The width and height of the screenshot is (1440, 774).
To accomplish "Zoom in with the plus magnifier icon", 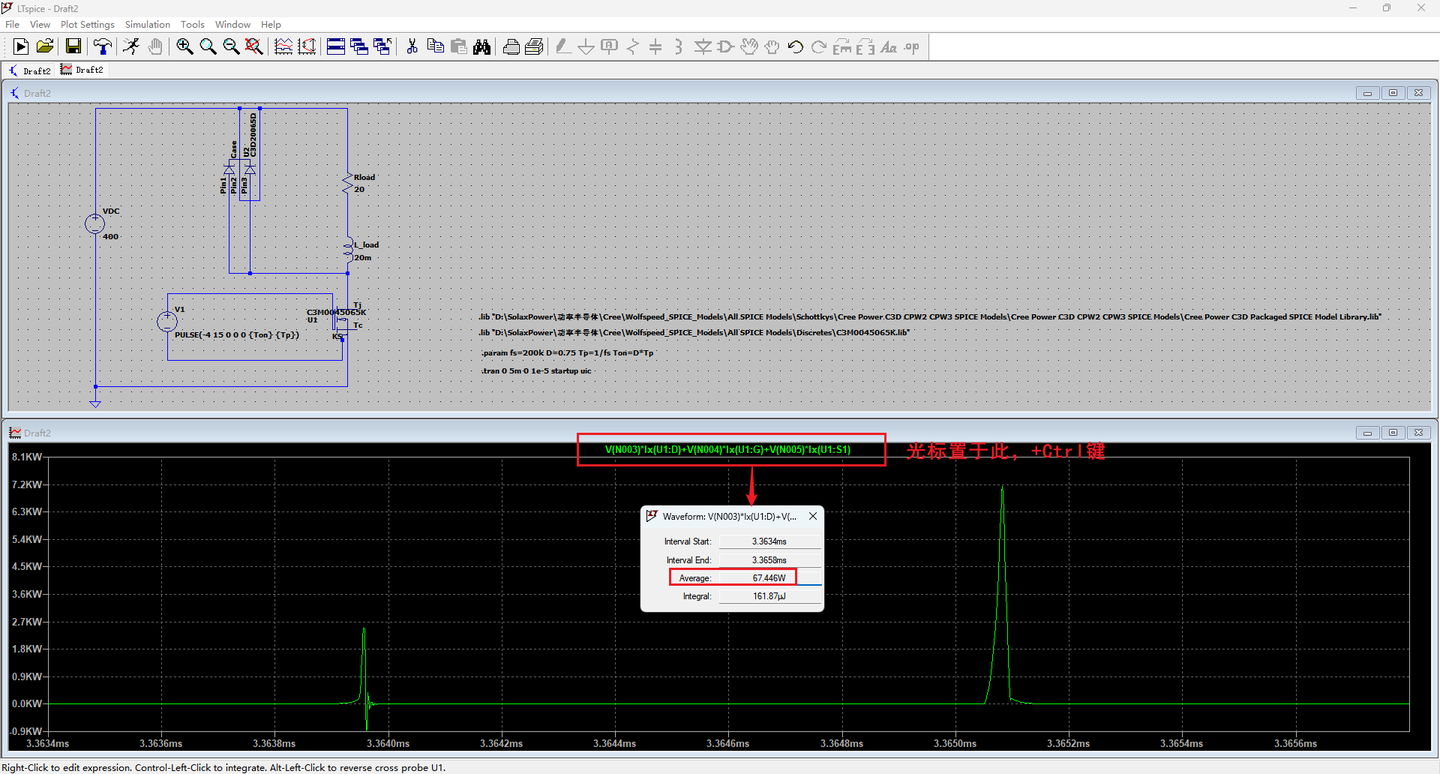I will (185, 46).
